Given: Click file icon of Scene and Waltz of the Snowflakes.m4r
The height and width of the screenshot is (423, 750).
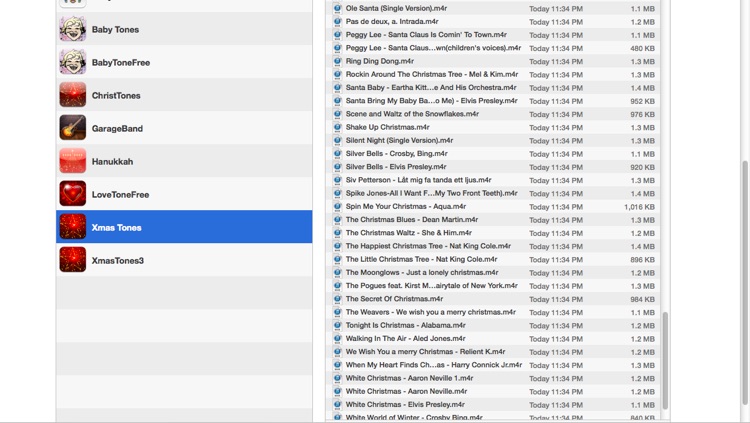Looking at the screenshot, I should tap(337, 114).
